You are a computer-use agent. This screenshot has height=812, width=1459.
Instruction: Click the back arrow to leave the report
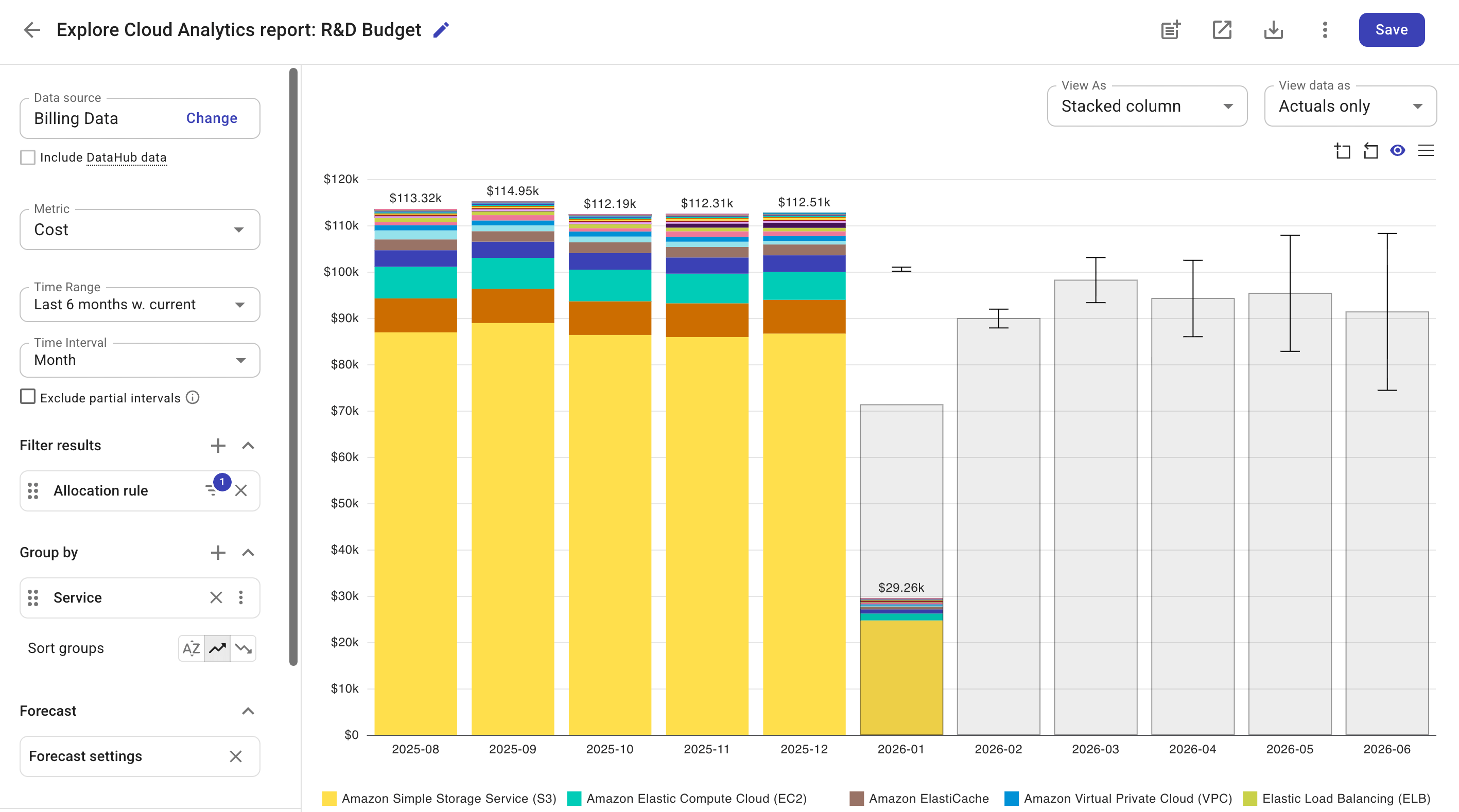point(32,29)
